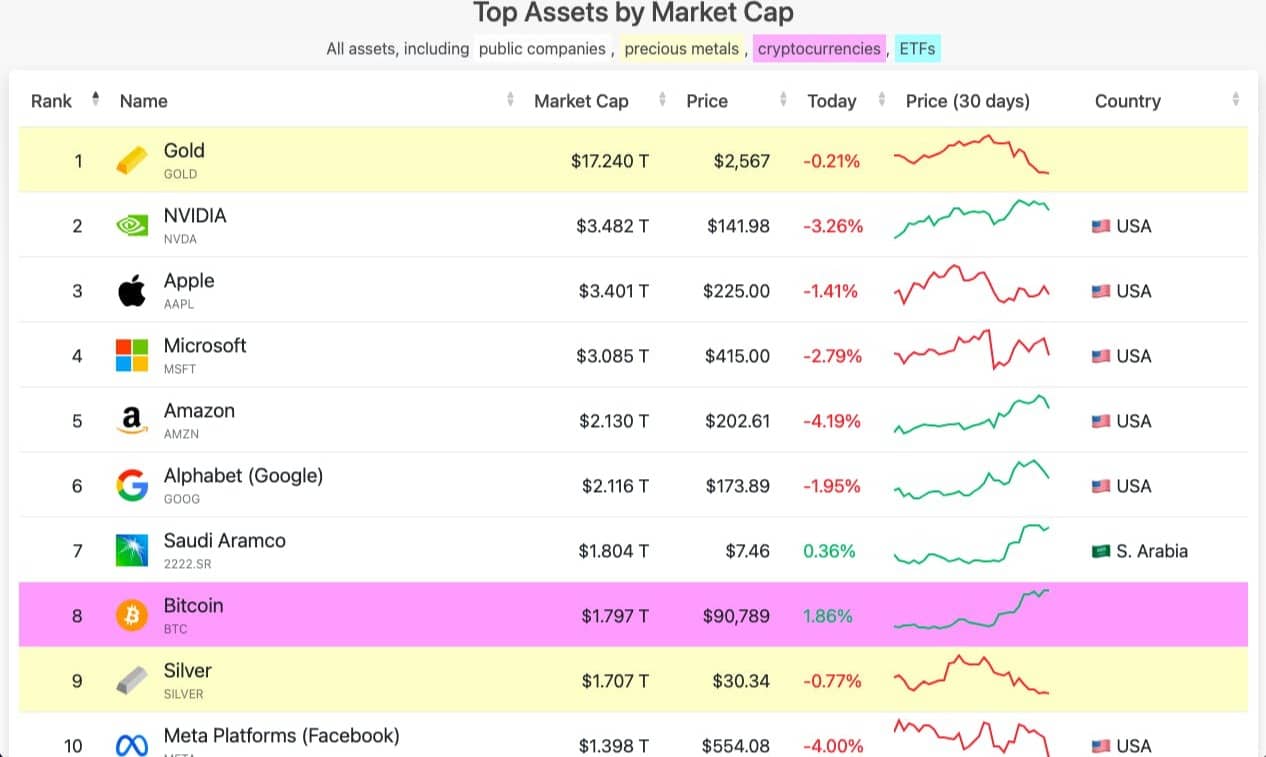Screen dimensions: 1266x757
Task: Open the precious metals filter link
Action: [682, 48]
